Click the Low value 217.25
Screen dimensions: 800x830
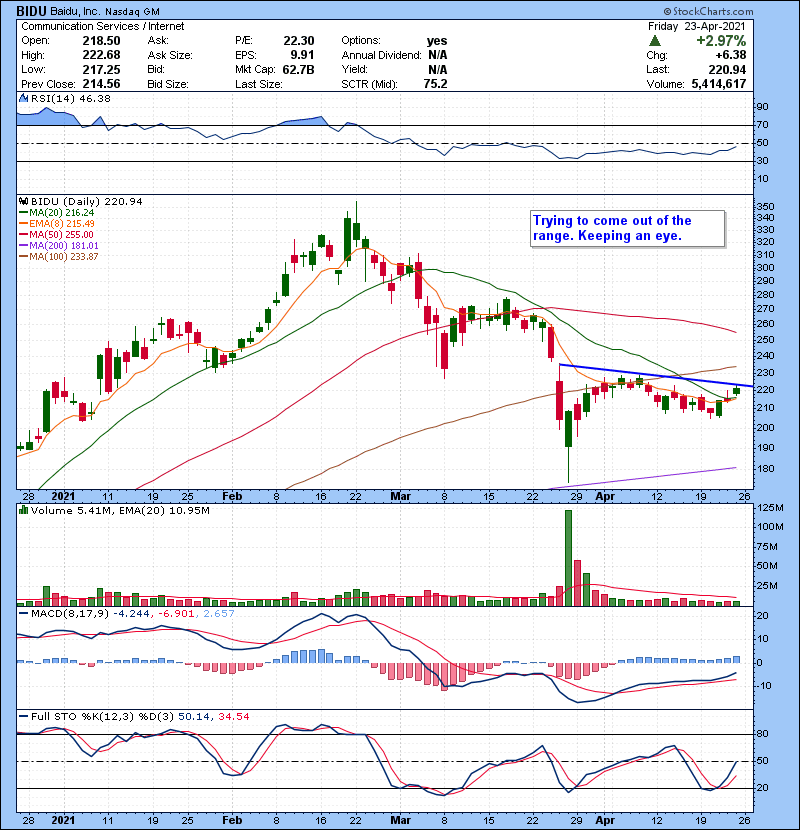coord(101,70)
